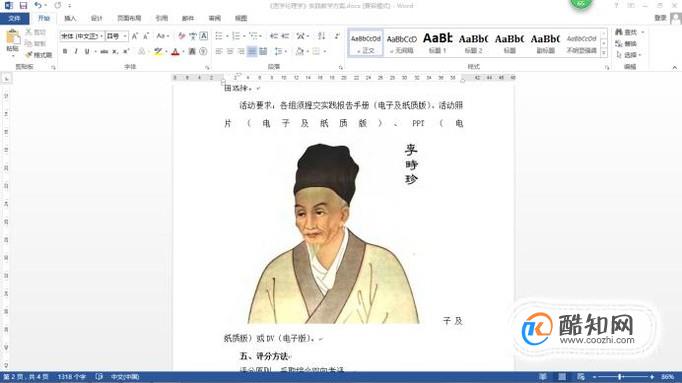682x383 pixels.
Task: Open the bullets list dropdown
Action: point(227,36)
